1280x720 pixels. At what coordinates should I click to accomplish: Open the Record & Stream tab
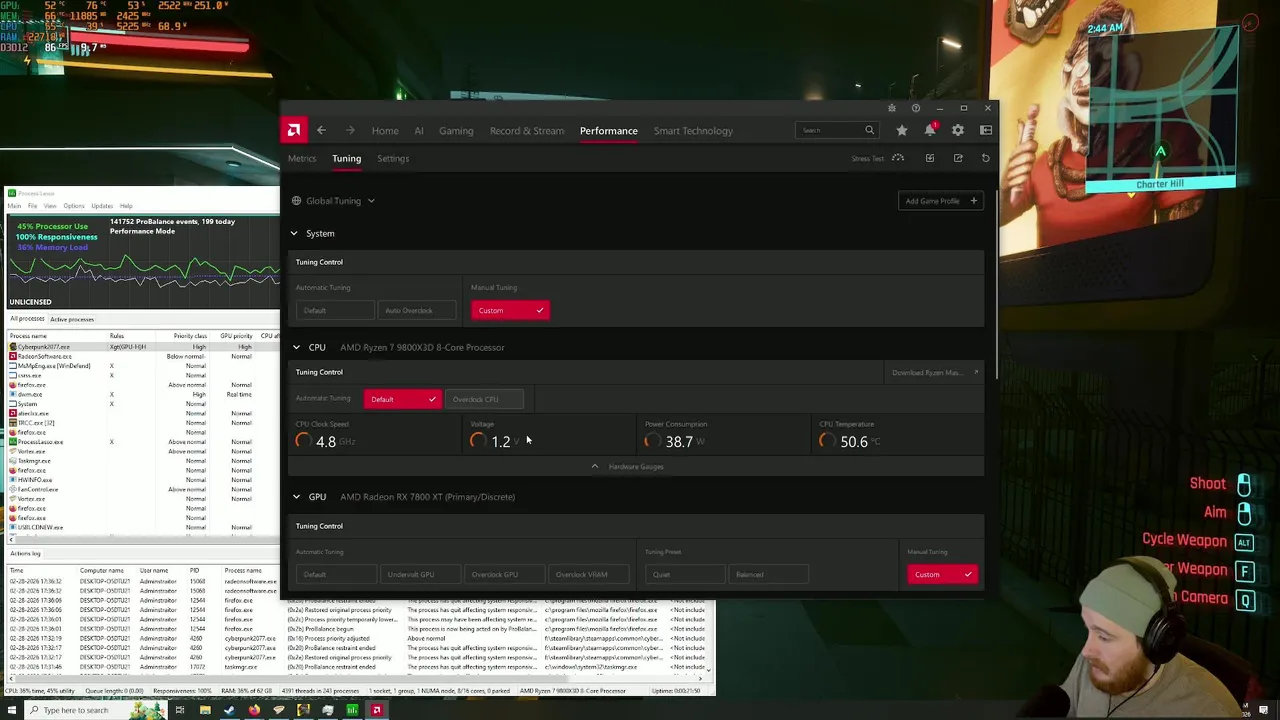(527, 131)
